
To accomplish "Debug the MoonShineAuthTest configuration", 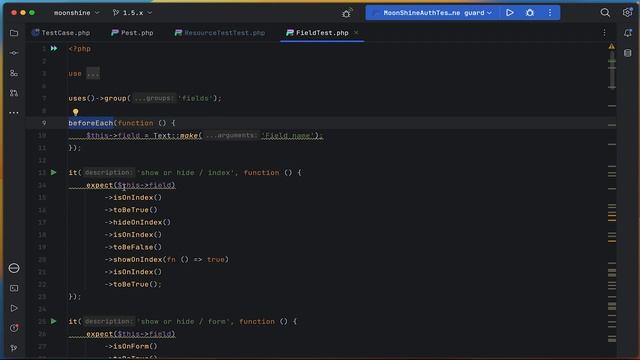I will pos(530,13).
